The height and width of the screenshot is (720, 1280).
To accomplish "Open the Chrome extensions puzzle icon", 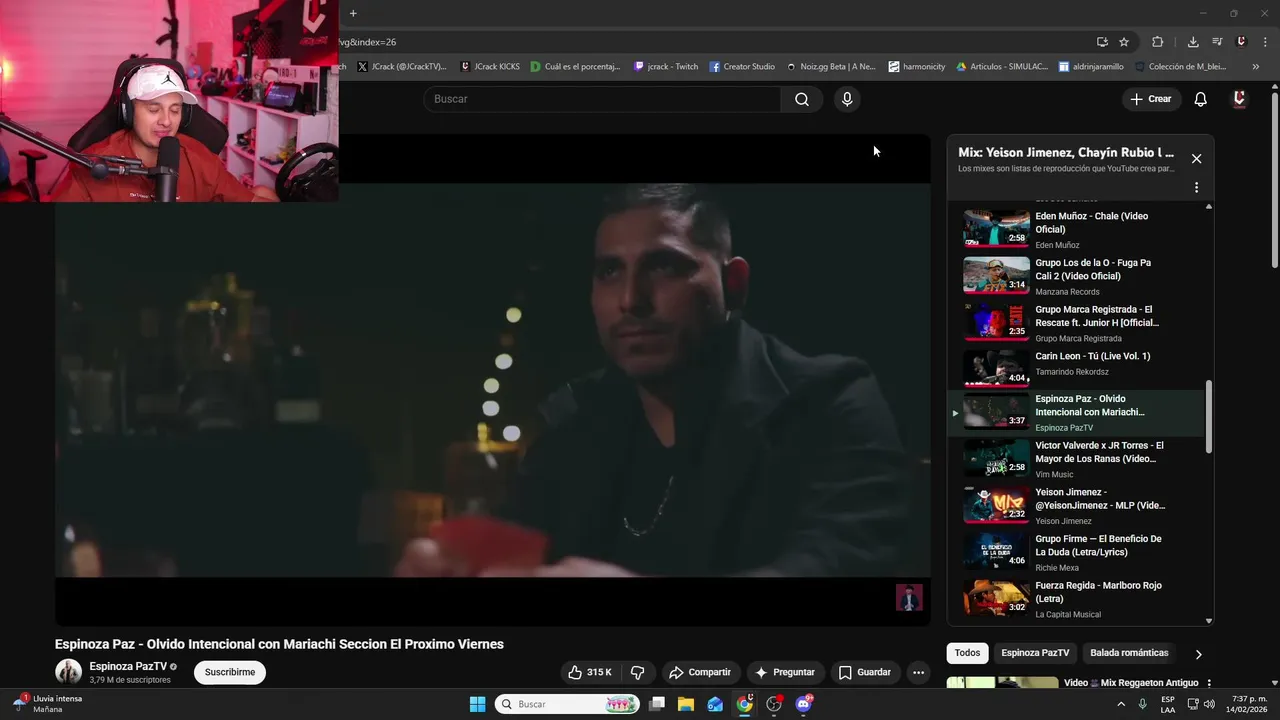I will point(1158,42).
